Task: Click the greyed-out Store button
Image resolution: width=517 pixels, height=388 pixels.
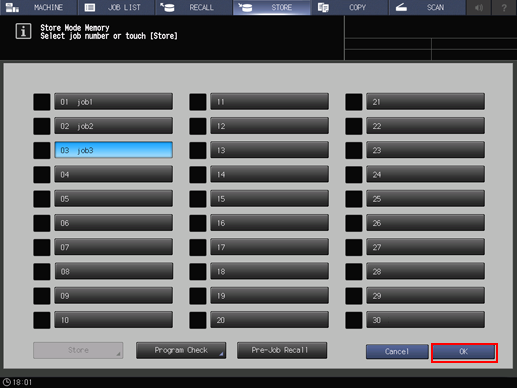Action: point(78,350)
